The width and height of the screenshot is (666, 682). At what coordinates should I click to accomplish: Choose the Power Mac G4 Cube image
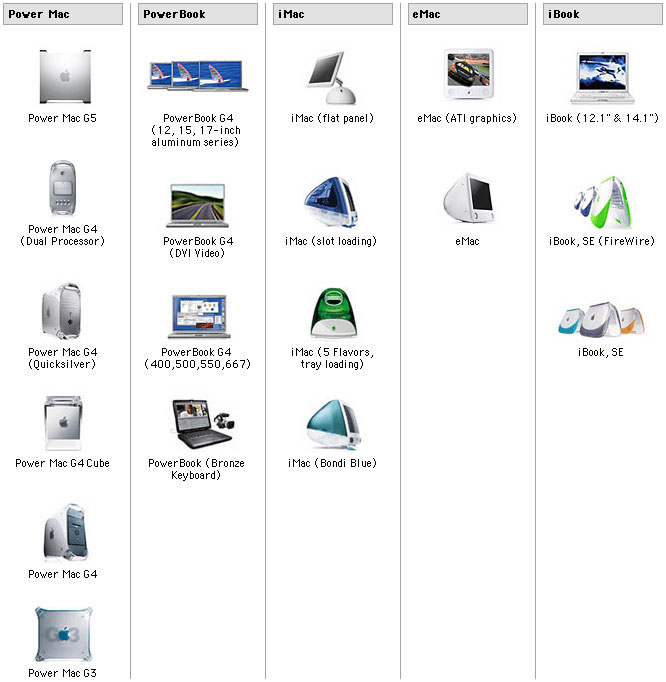click(63, 423)
